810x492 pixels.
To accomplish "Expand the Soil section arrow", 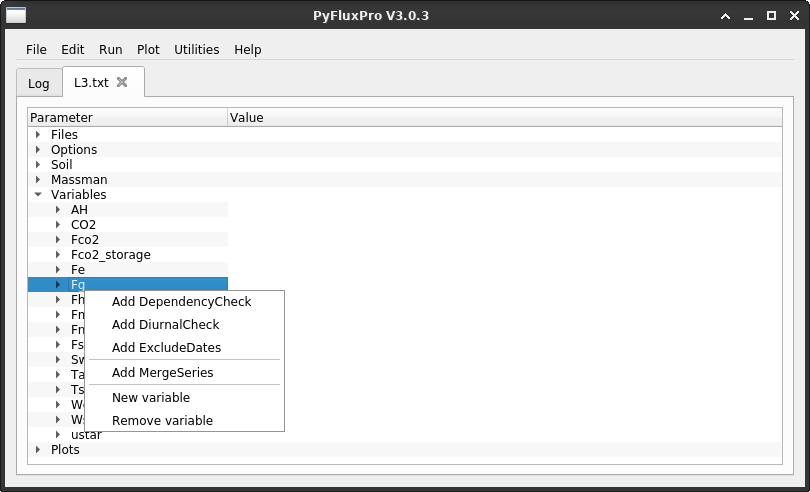I will [x=38, y=164].
